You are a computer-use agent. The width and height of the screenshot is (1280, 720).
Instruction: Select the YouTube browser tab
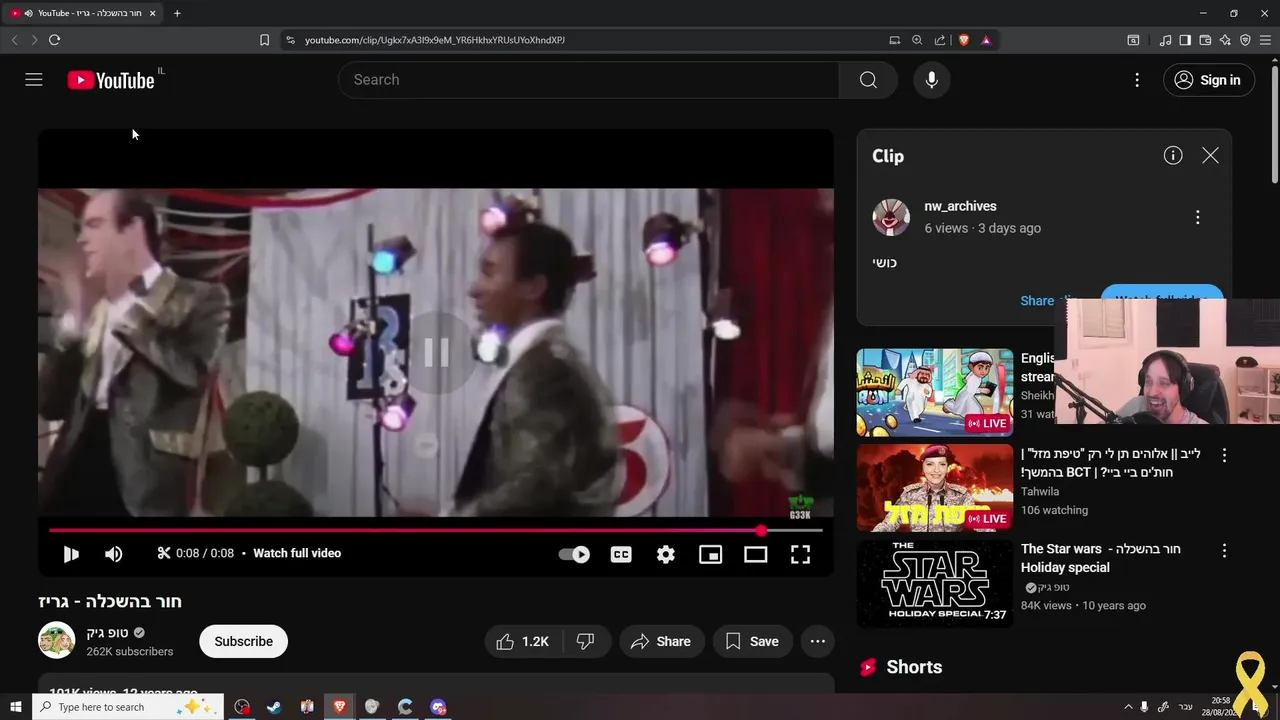[83, 13]
